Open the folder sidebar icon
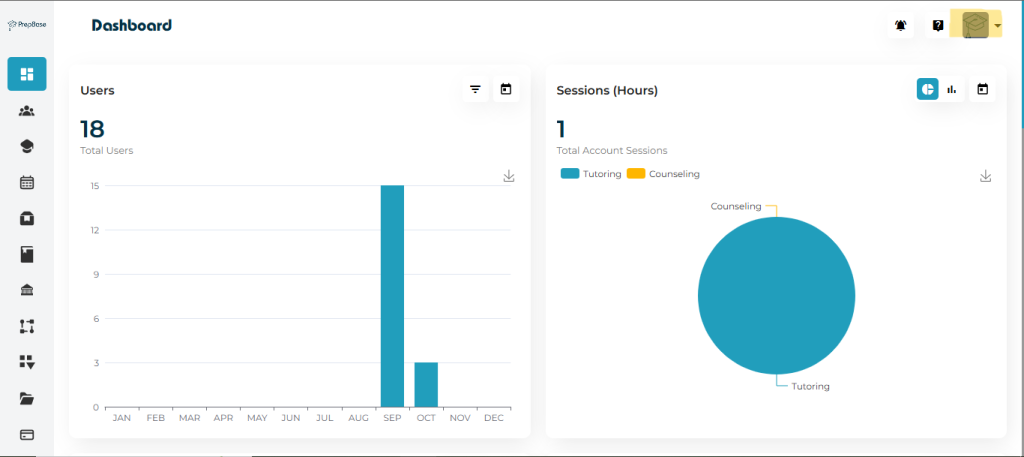 [x=27, y=398]
